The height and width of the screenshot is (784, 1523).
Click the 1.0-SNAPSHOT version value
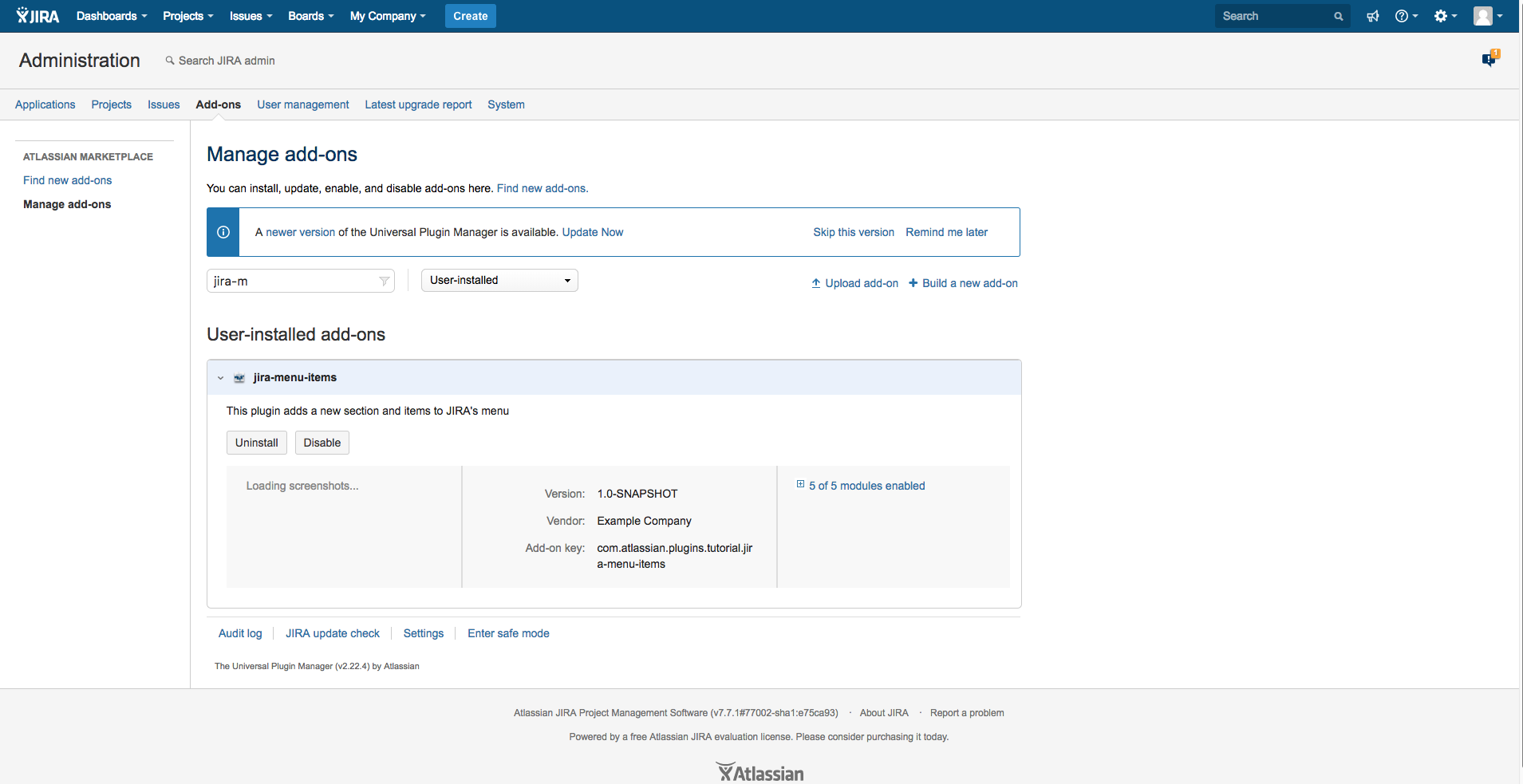(x=637, y=494)
